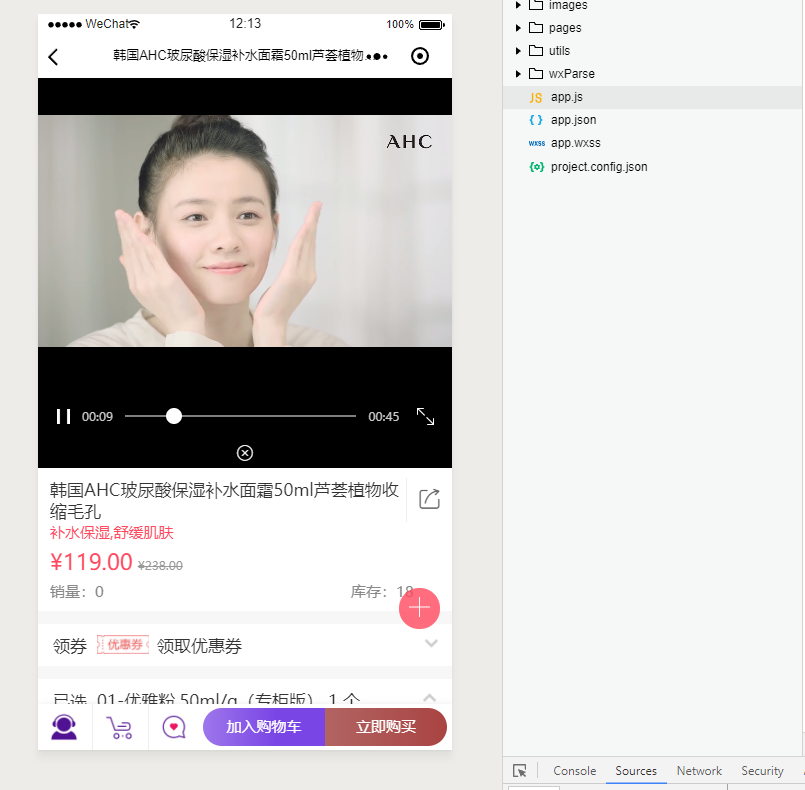
Task: Collapse the selected spec row chevron
Action: [x=430, y=697]
